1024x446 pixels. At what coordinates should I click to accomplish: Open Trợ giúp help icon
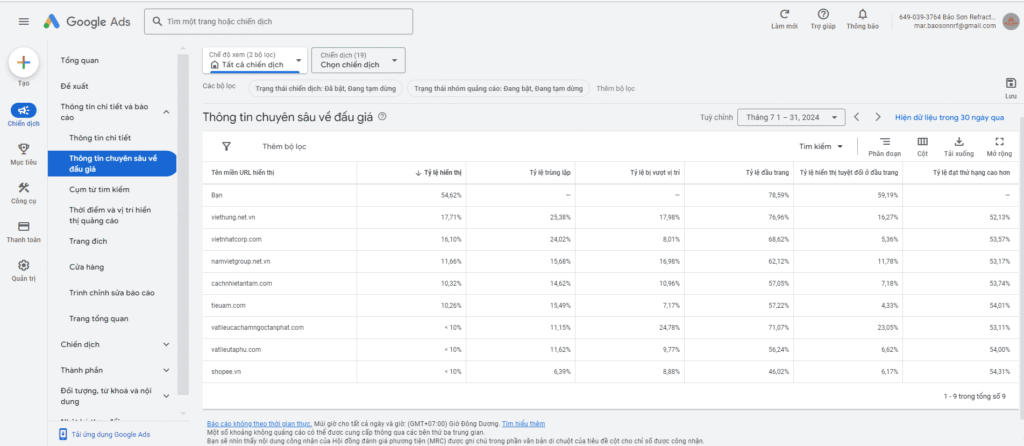click(x=824, y=14)
